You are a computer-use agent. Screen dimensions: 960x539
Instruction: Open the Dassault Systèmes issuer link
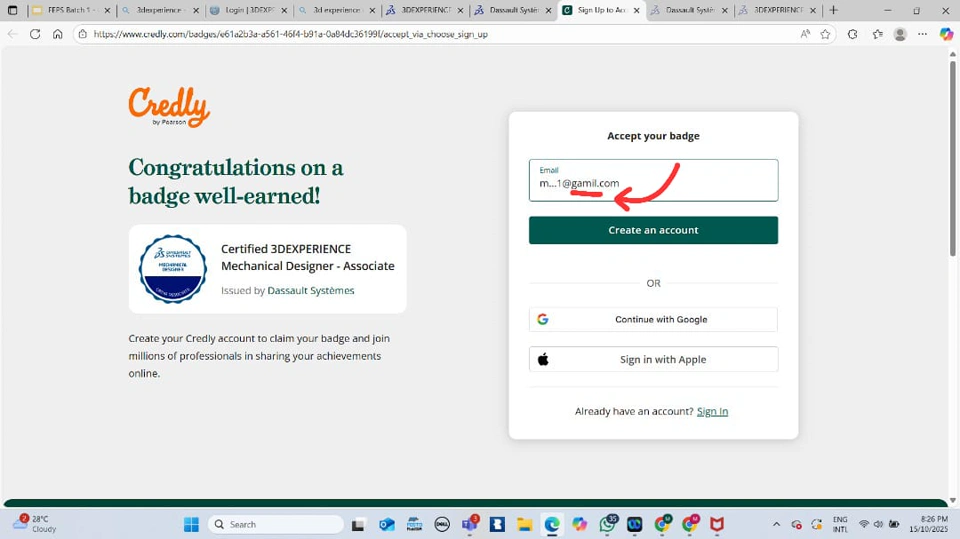tap(311, 290)
